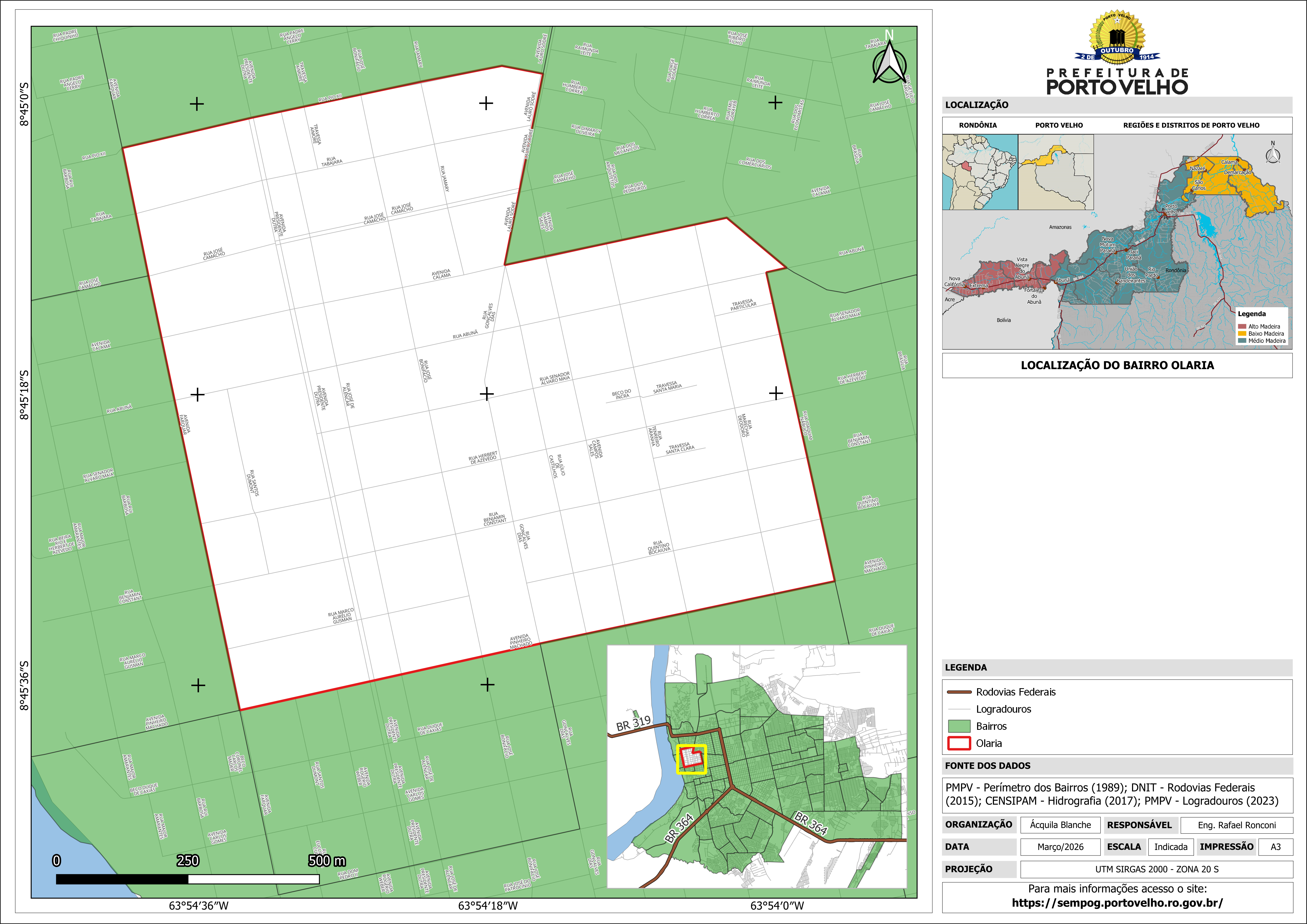Click the red Olaria outline legend symbol

[x=959, y=743]
